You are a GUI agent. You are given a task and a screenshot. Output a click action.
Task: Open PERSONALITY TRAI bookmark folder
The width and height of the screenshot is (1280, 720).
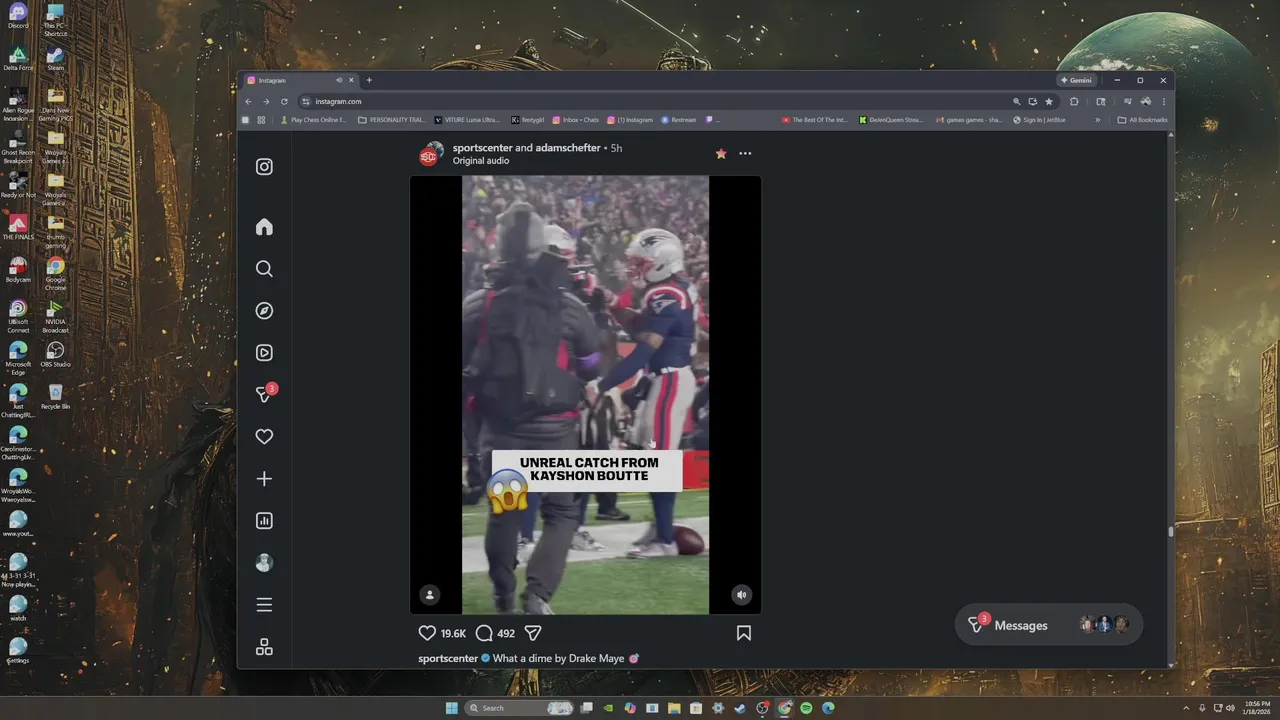point(392,120)
